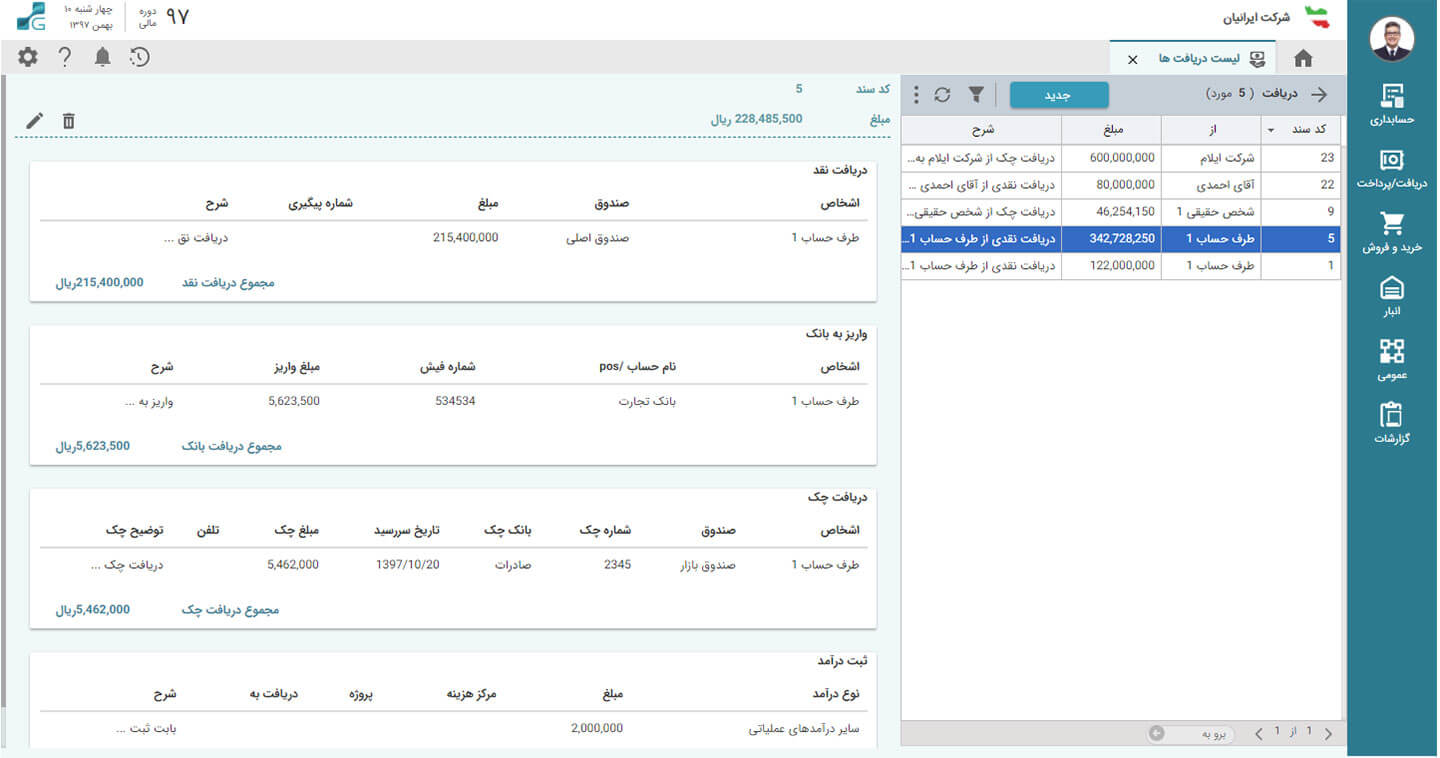Click the مجموع دریافت بانک total label
Image resolution: width=1440 pixels, height=758 pixels.
pos(232,446)
